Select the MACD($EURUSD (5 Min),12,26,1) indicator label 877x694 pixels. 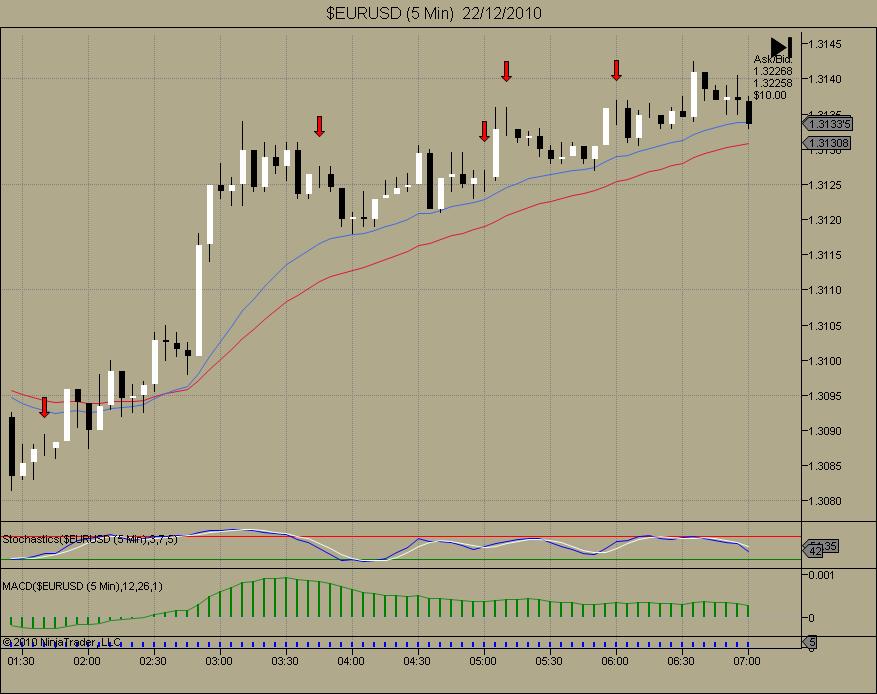click(83, 587)
